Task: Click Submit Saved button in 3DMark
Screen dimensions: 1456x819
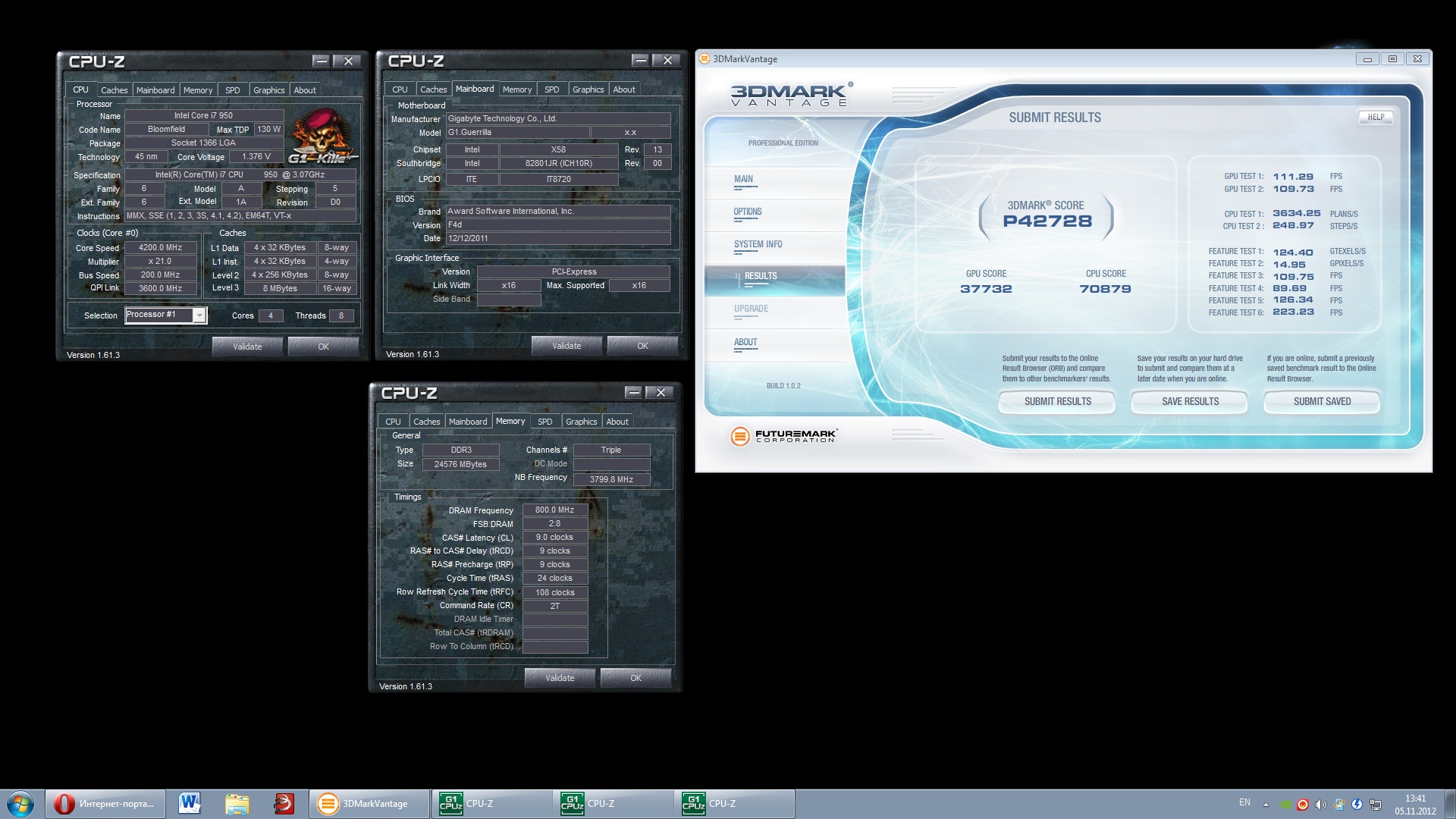Action: (x=1322, y=401)
